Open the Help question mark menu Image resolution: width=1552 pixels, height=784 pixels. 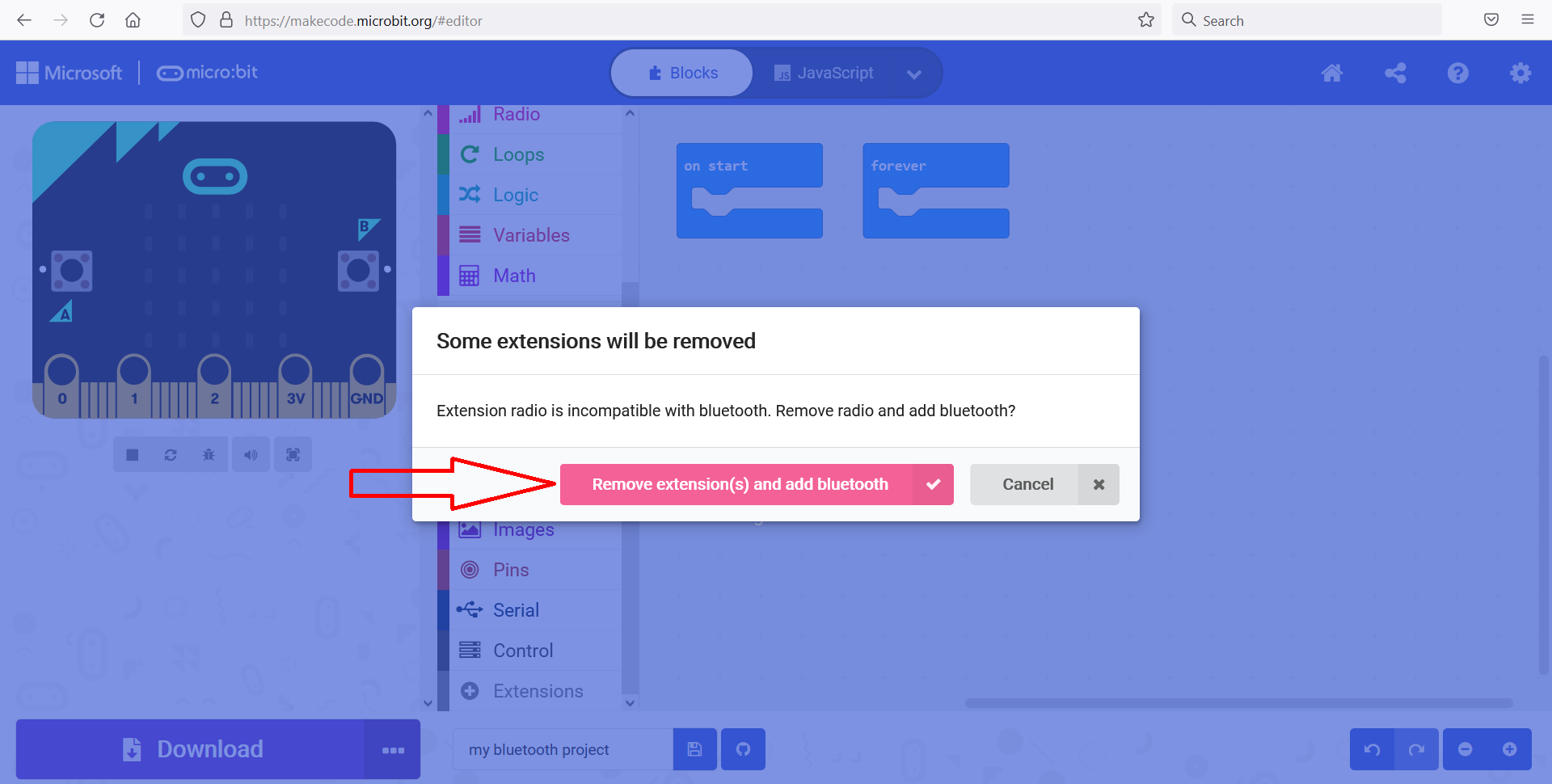(x=1458, y=73)
